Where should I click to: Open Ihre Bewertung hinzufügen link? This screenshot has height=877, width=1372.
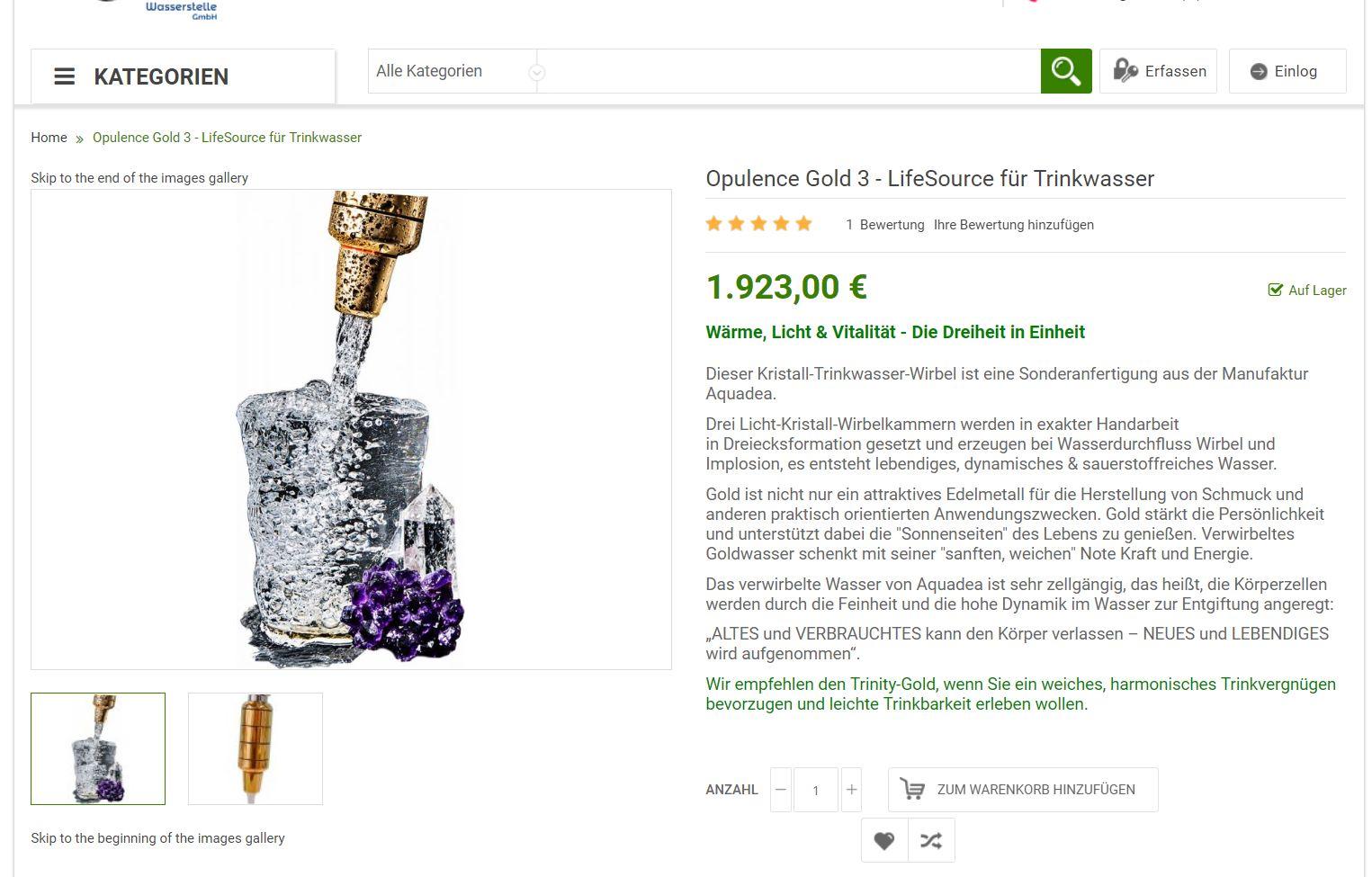[1013, 225]
